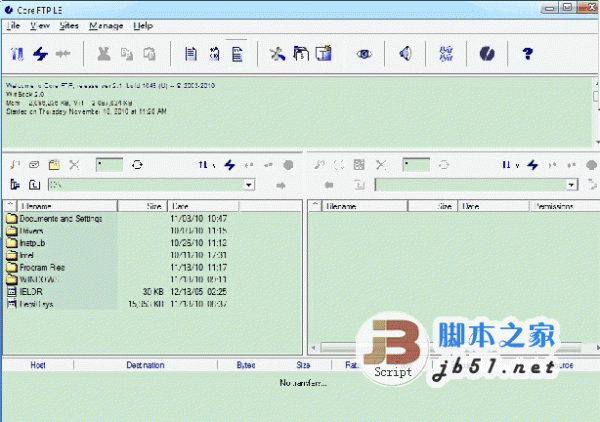
Task: Click the remote pane filter input field
Action: point(416,165)
